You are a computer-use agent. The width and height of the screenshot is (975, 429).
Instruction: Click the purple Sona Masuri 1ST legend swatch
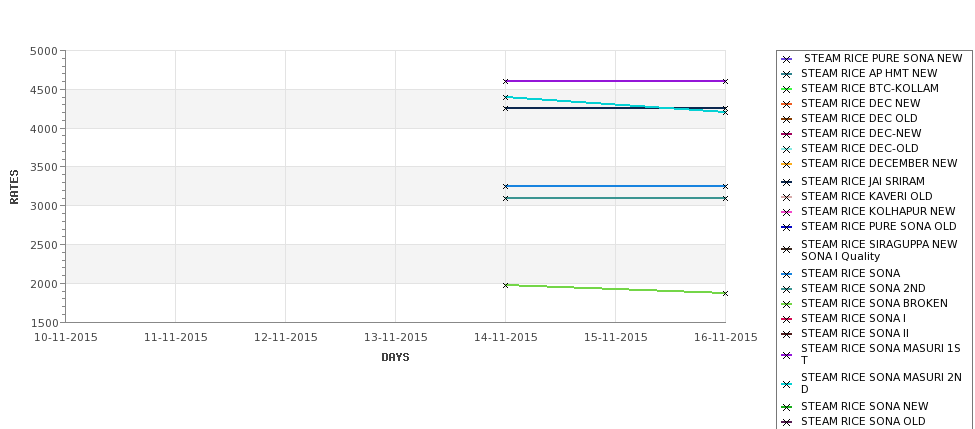[x=787, y=356]
